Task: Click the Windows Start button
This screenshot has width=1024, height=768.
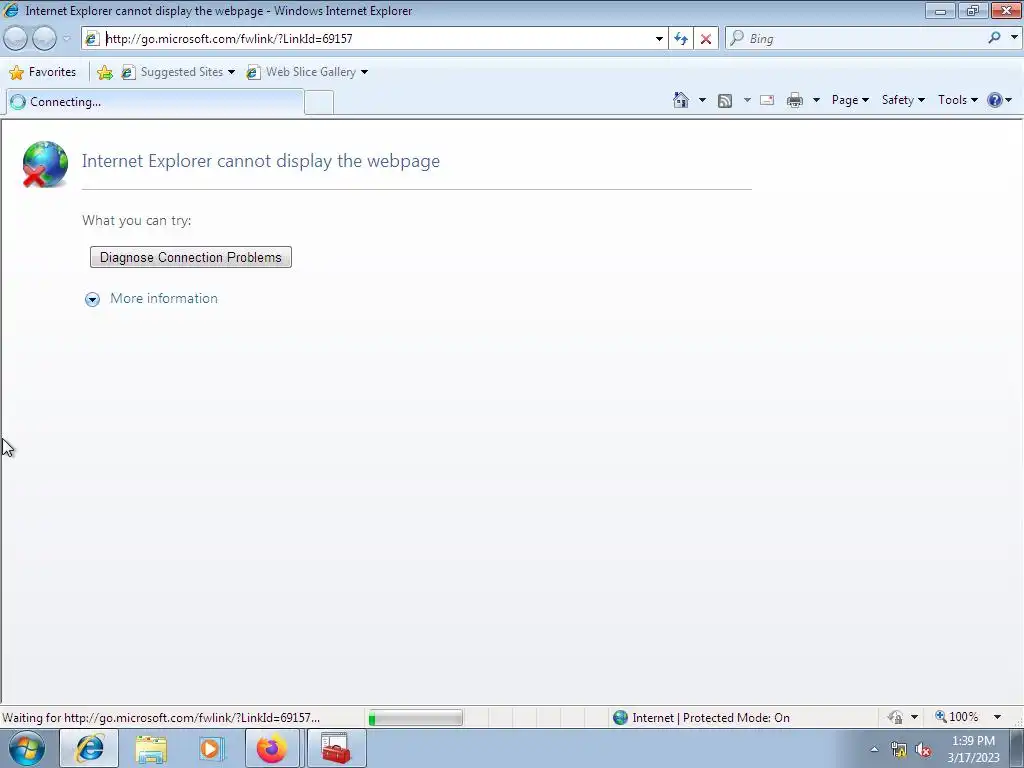Action: pos(26,748)
